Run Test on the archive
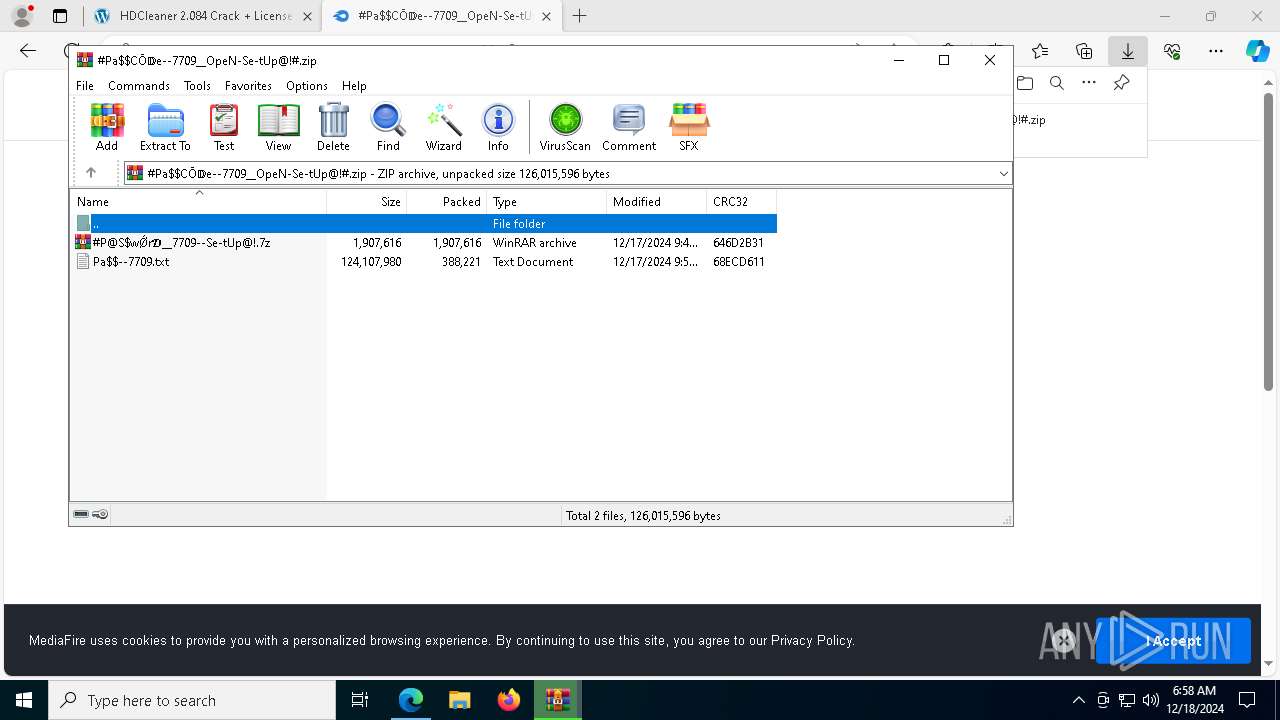The image size is (1280, 720). [x=224, y=127]
